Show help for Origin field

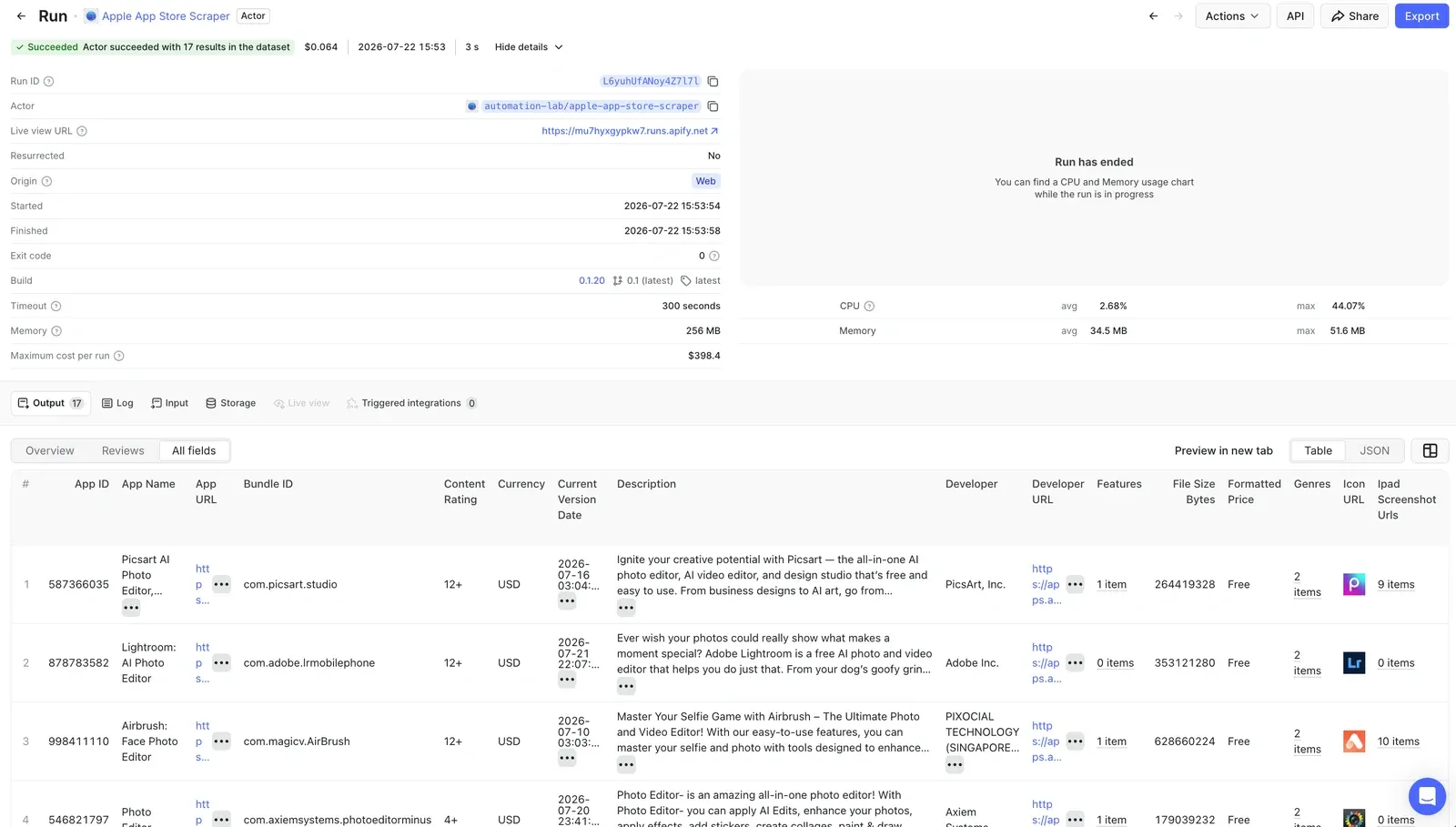(x=46, y=181)
